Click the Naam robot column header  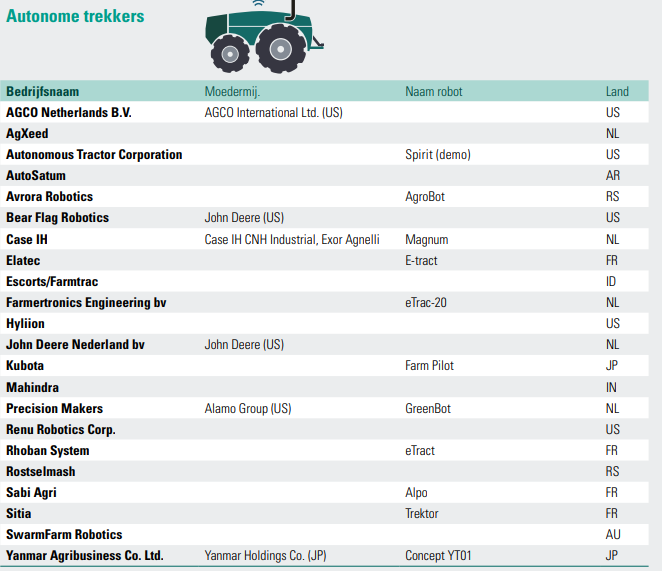tap(433, 92)
